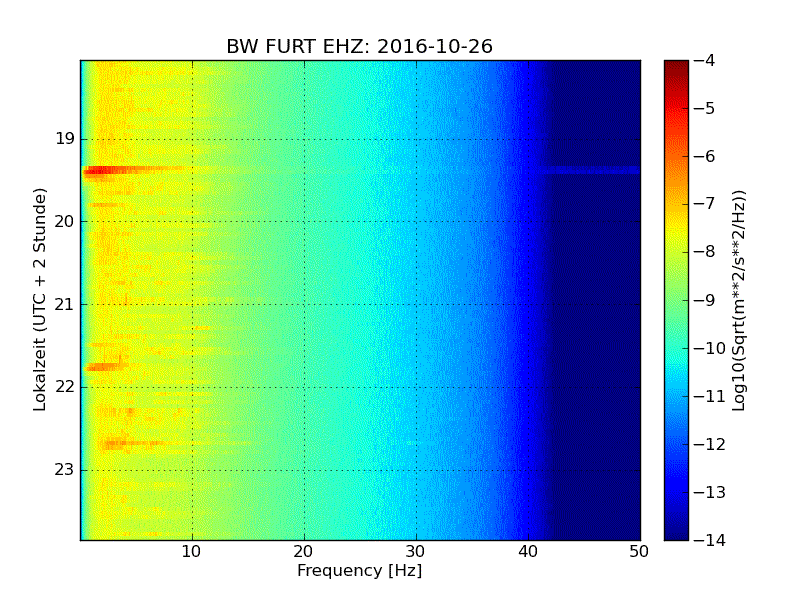800x600 pixels.
Task: Click the 'Frequency [Hz]' x-axis label
Action: (x=360, y=570)
